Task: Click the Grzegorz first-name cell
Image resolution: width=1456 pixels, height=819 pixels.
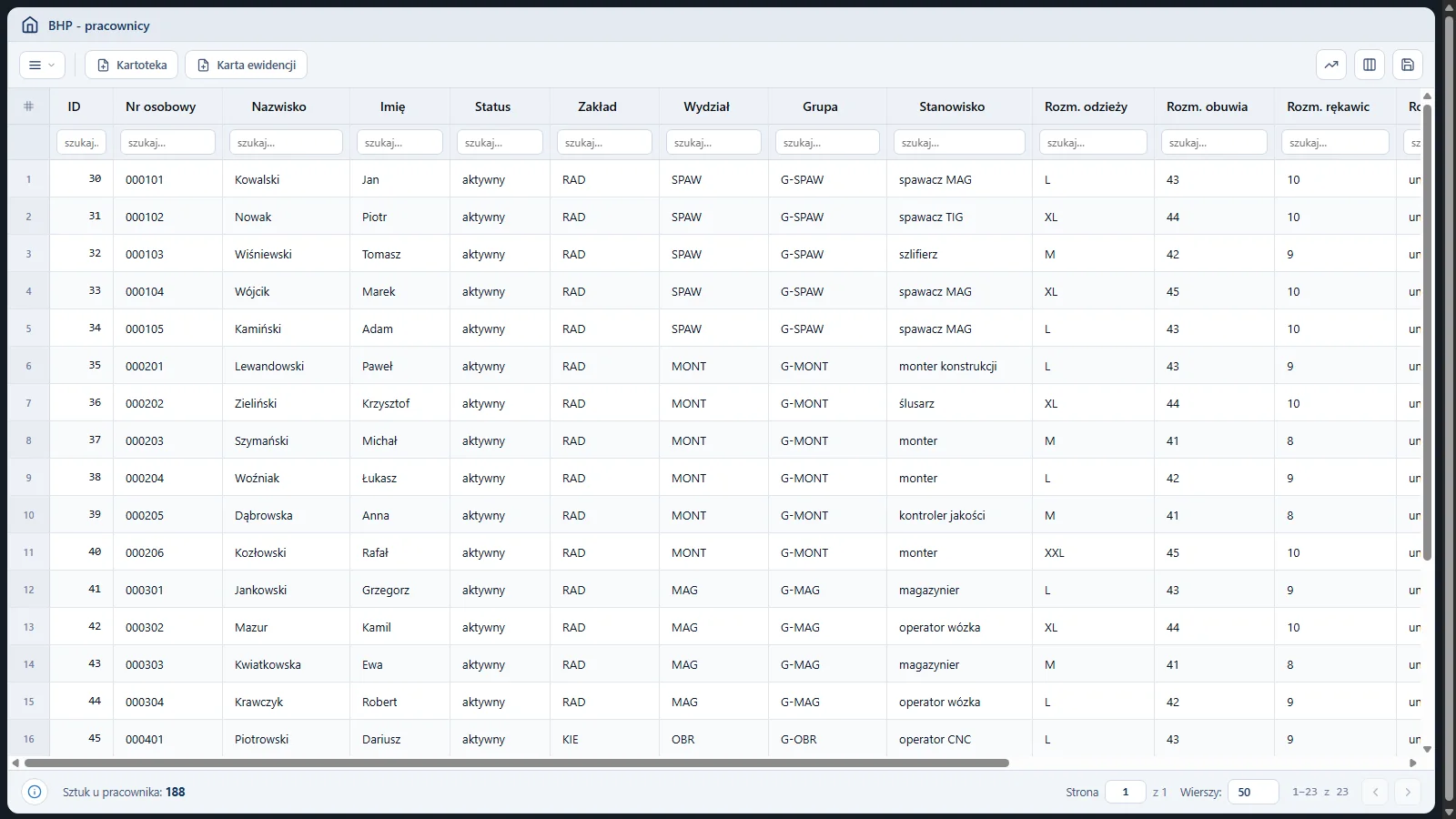Action: 400,590
